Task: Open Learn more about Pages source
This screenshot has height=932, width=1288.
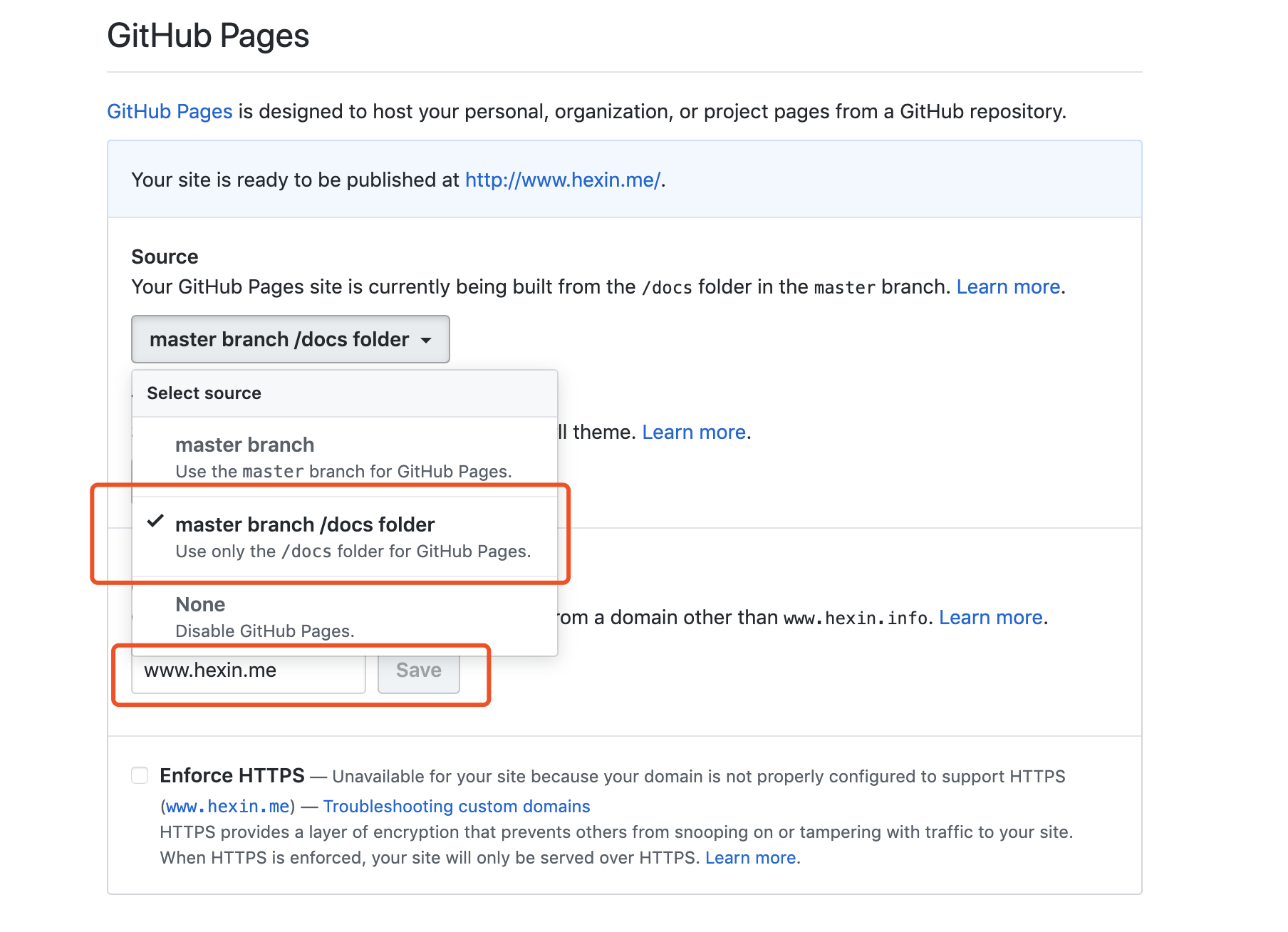Action: click(1007, 286)
